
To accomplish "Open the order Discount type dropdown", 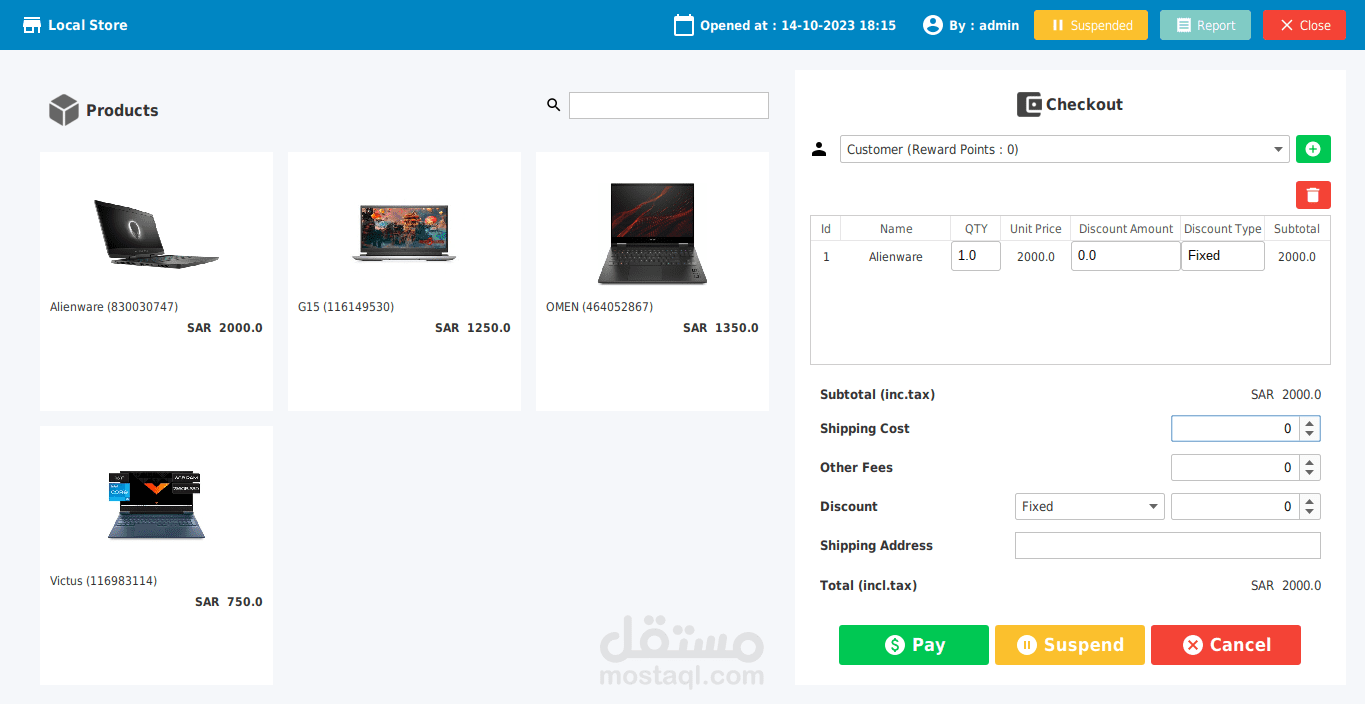I will point(1090,506).
